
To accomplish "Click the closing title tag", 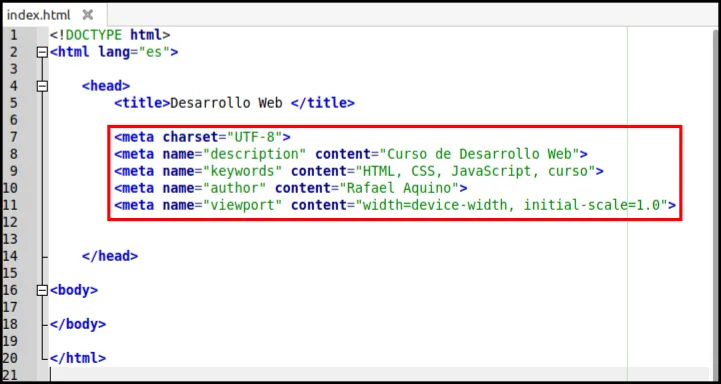I will click(x=323, y=103).
